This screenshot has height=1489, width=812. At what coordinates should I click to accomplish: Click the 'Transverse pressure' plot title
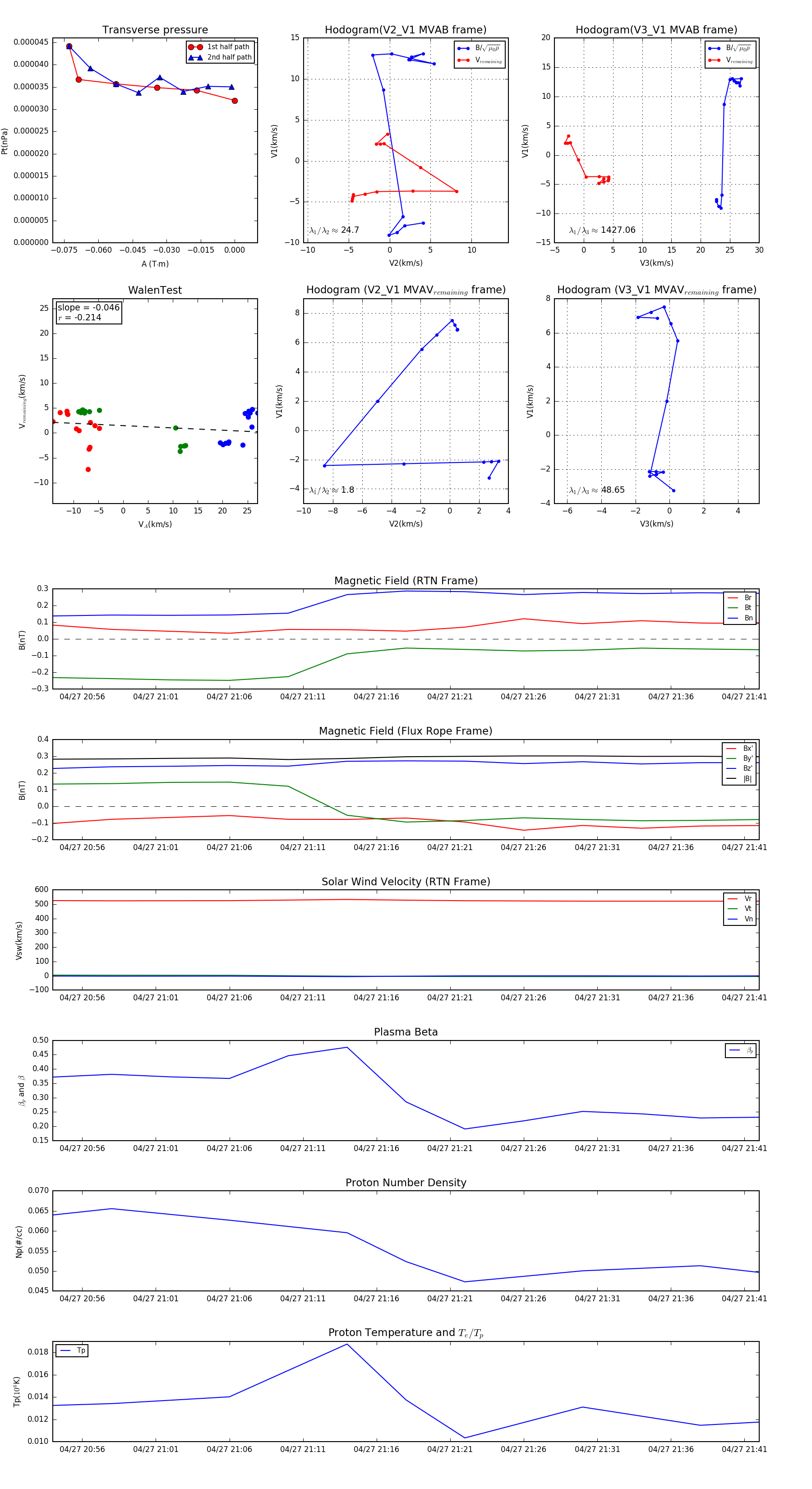point(155,30)
